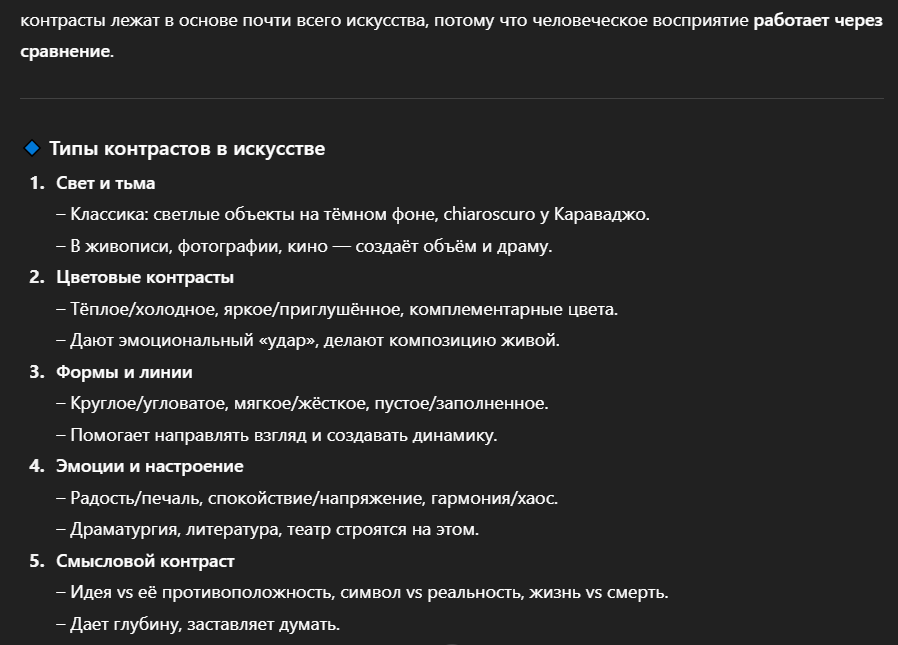Image resolution: width=898 pixels, height=645 pixels.
Task: Click line starting "Радость/печаль"
Action: pyautogui.click(x=307, y=498)
